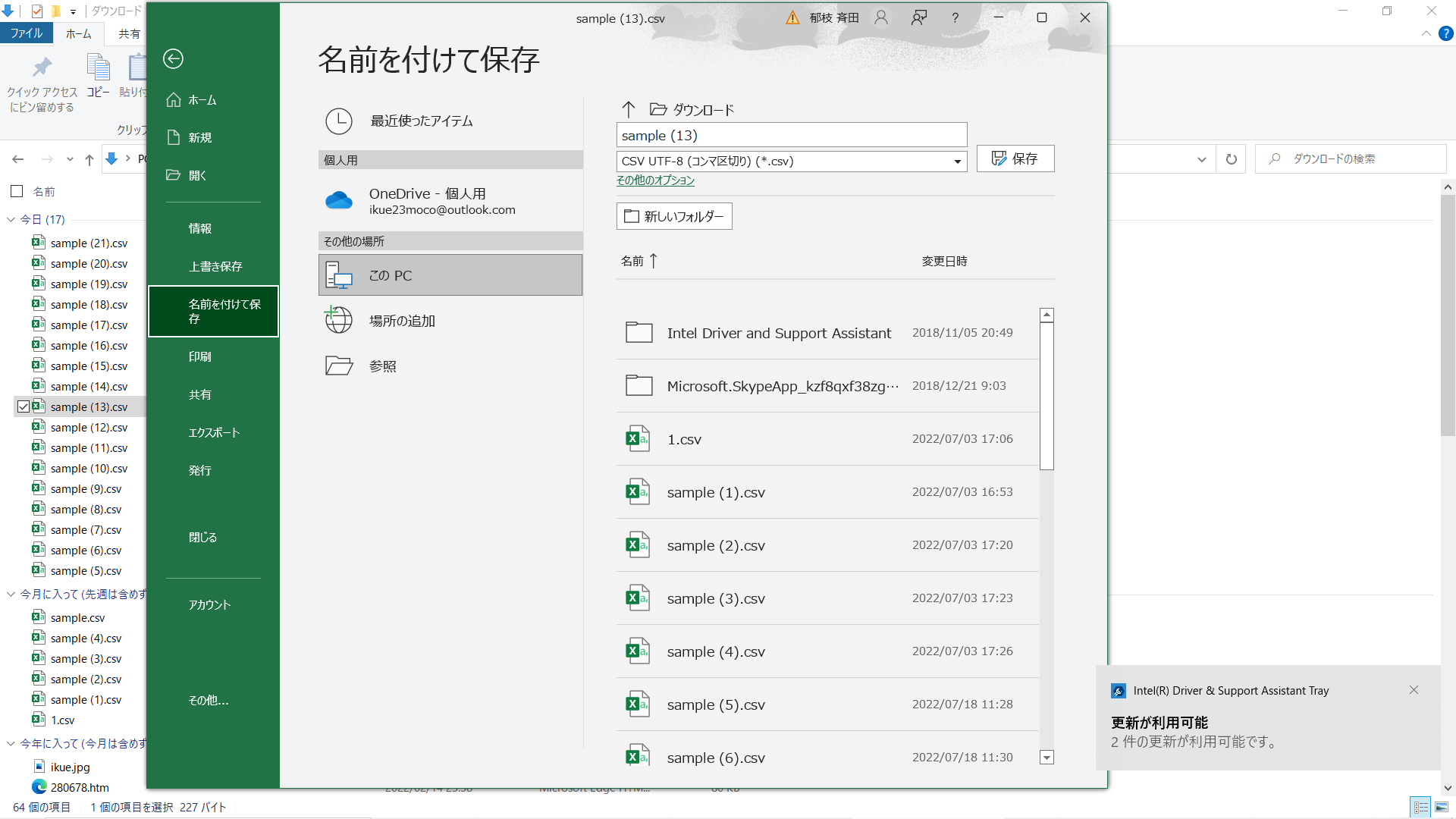This screenshot has height=819, width=1456.
Task: Click the Recent items clock icon
Action: (338, 121)
